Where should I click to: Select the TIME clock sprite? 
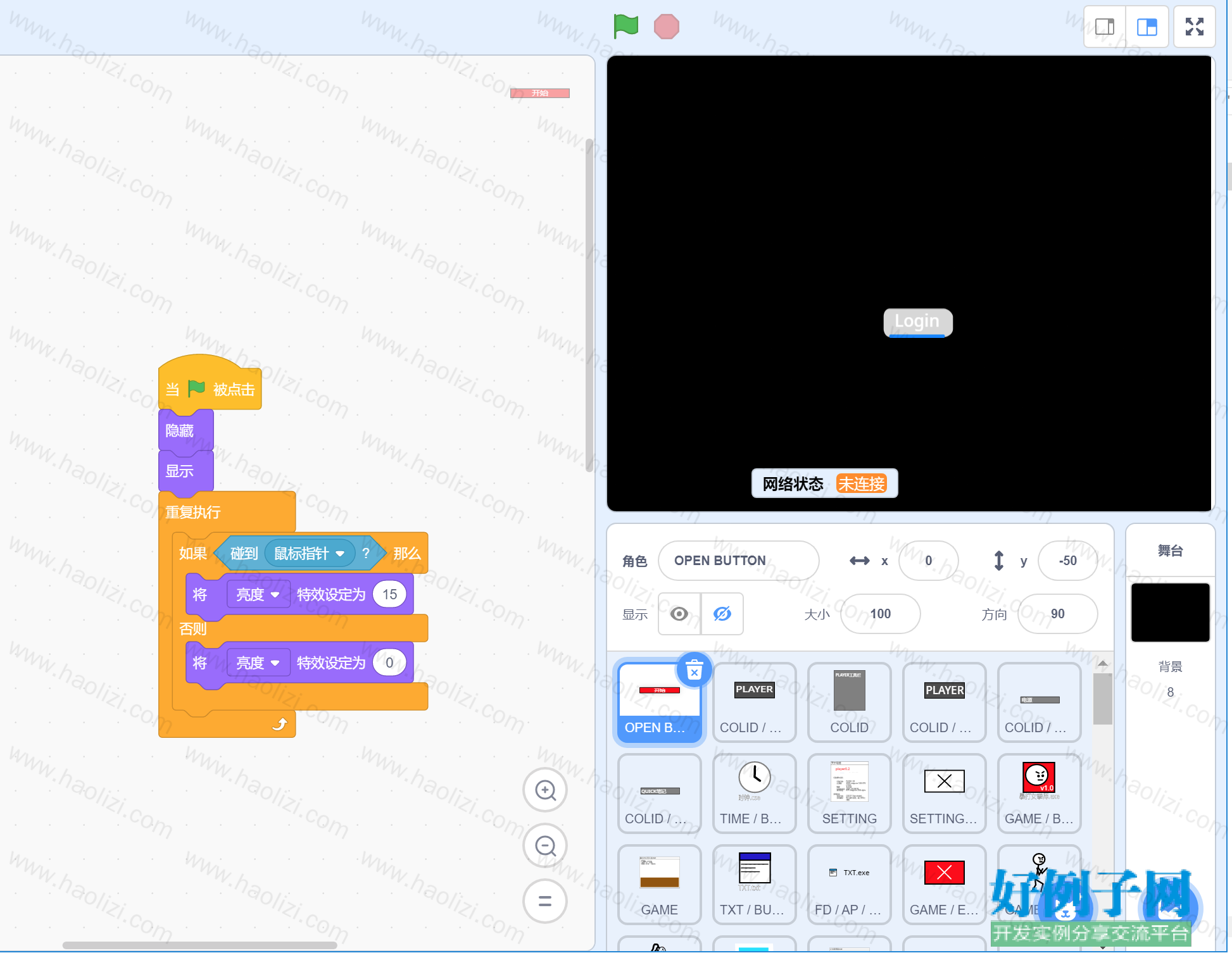pyautogui.click(x=754, y=794)
